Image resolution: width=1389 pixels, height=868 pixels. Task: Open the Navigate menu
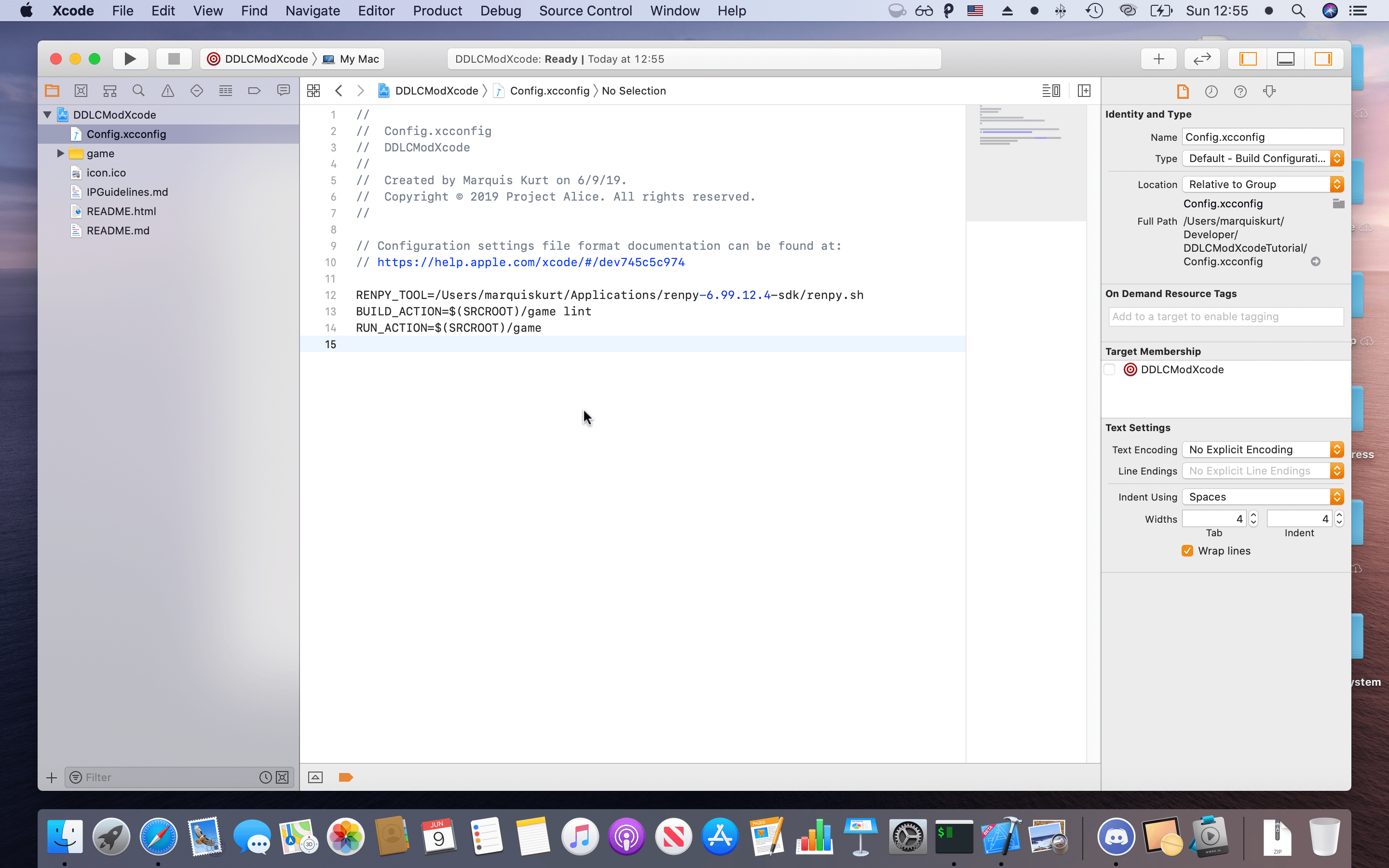(x=313, y=11)
